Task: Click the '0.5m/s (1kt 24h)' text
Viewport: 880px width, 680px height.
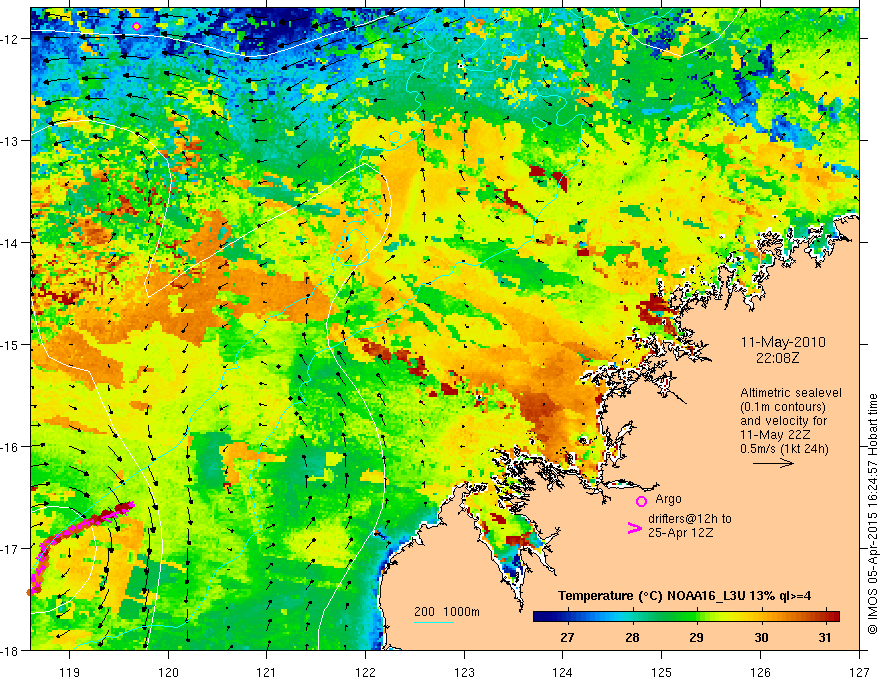Action: pos(784,449)
